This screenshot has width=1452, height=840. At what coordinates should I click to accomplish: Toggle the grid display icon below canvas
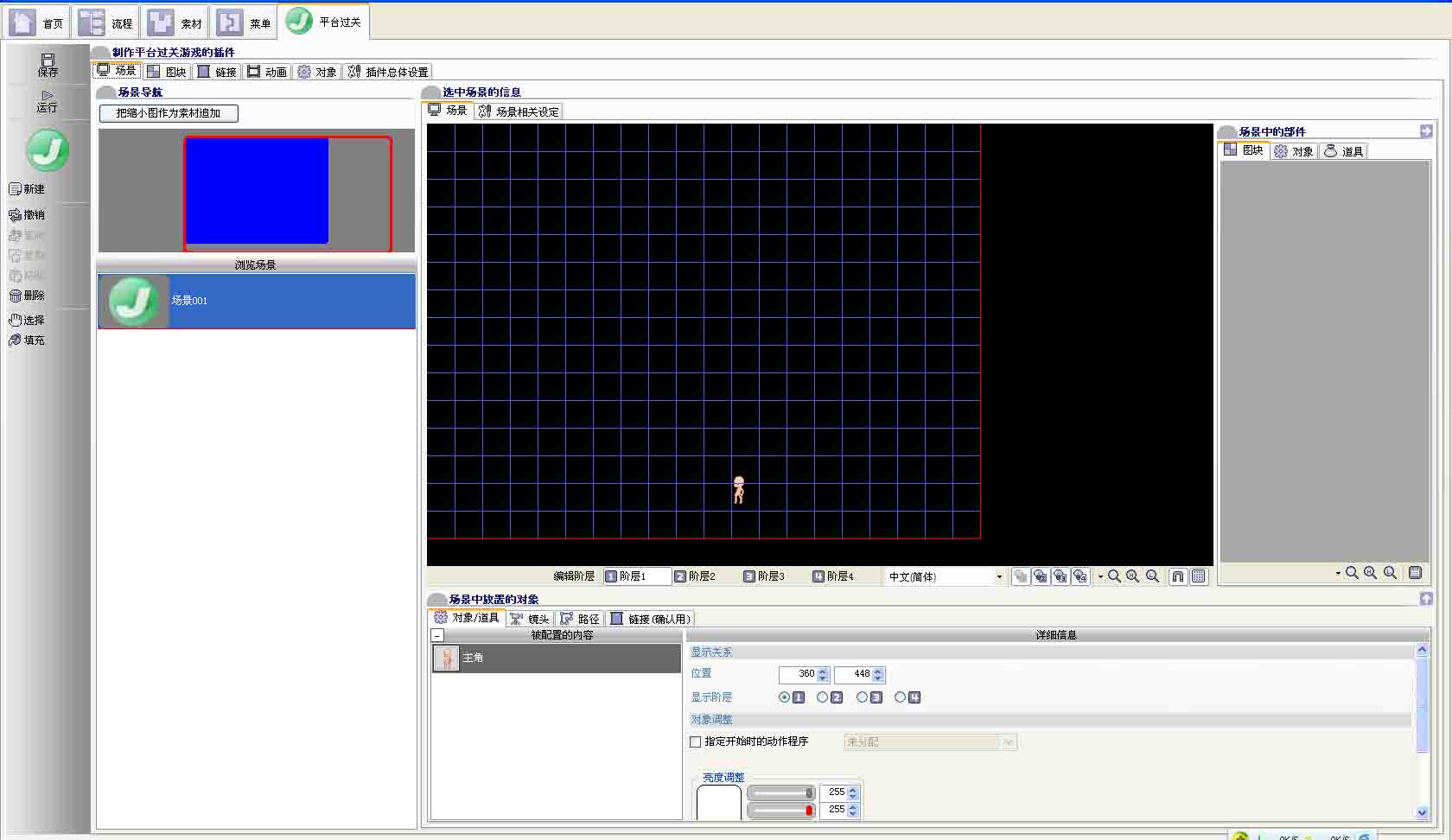point(1199,576)
